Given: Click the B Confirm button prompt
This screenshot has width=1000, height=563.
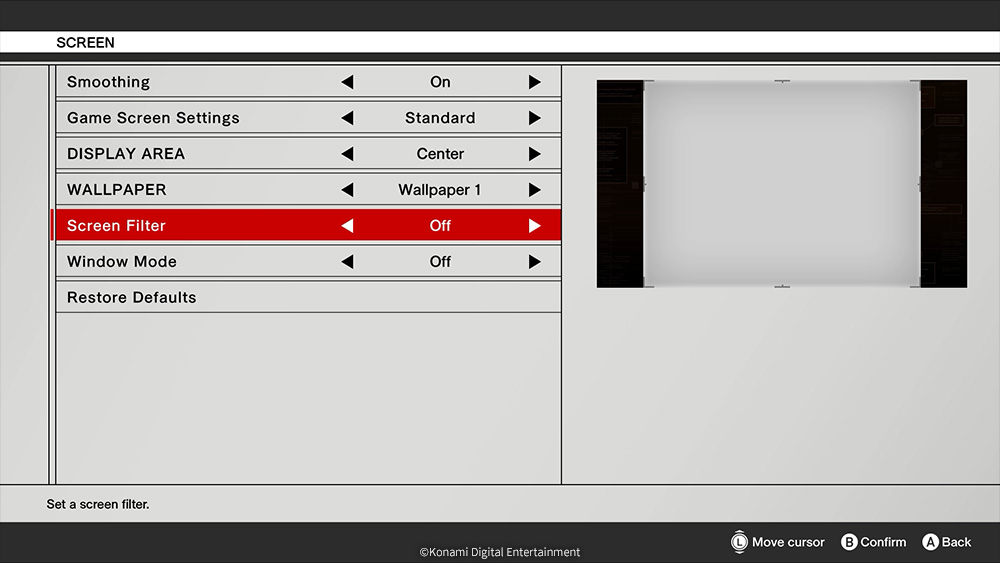Looking at the screenshot, I should click(873, 542).
